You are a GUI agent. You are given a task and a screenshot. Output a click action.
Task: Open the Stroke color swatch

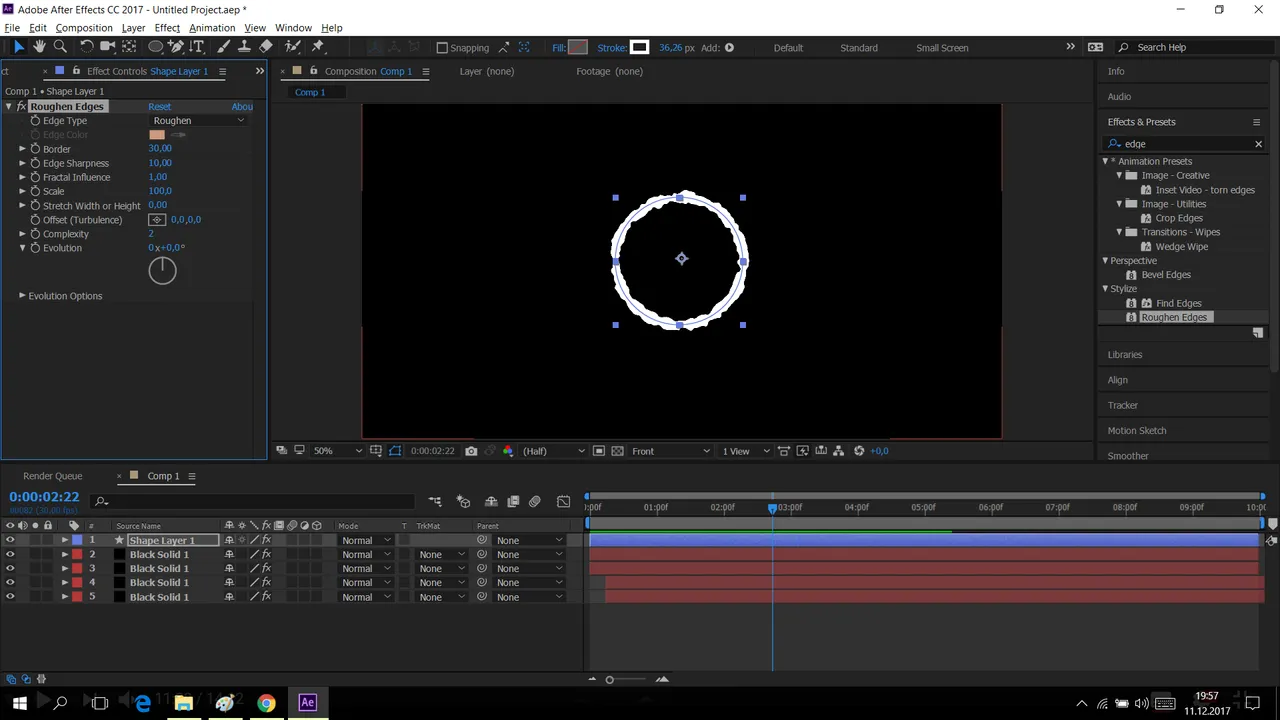pos(639,47)
